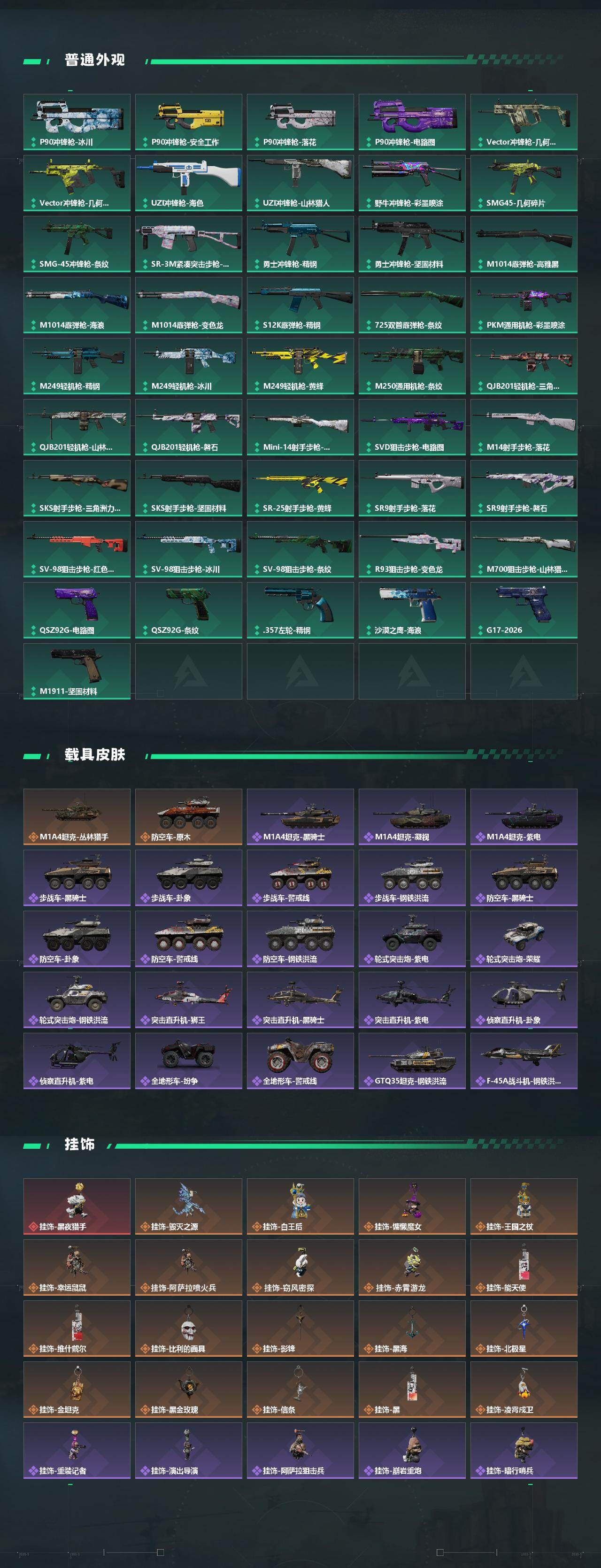
Task: Choose the M1A4坦克-丛林猎手 vehicle skin
Action: tap(77, 817)
